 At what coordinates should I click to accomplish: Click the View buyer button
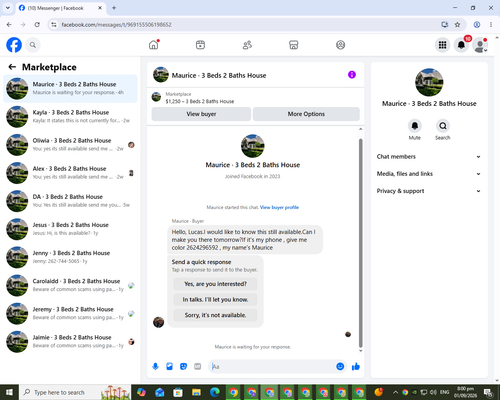201,114
